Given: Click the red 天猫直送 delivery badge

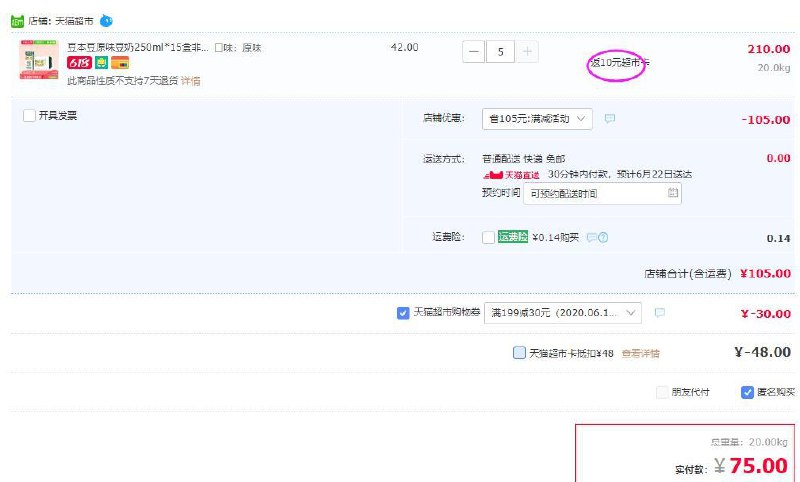Looking at the screenshot, I should 511,175.
